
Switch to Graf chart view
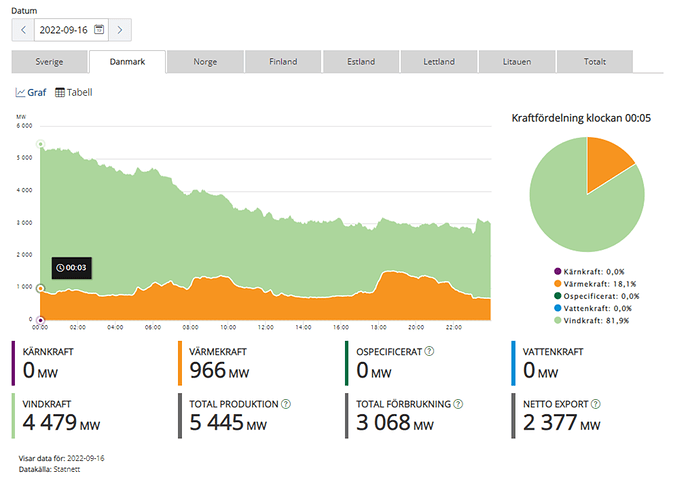pyautogui.click(x=31, y=92)
